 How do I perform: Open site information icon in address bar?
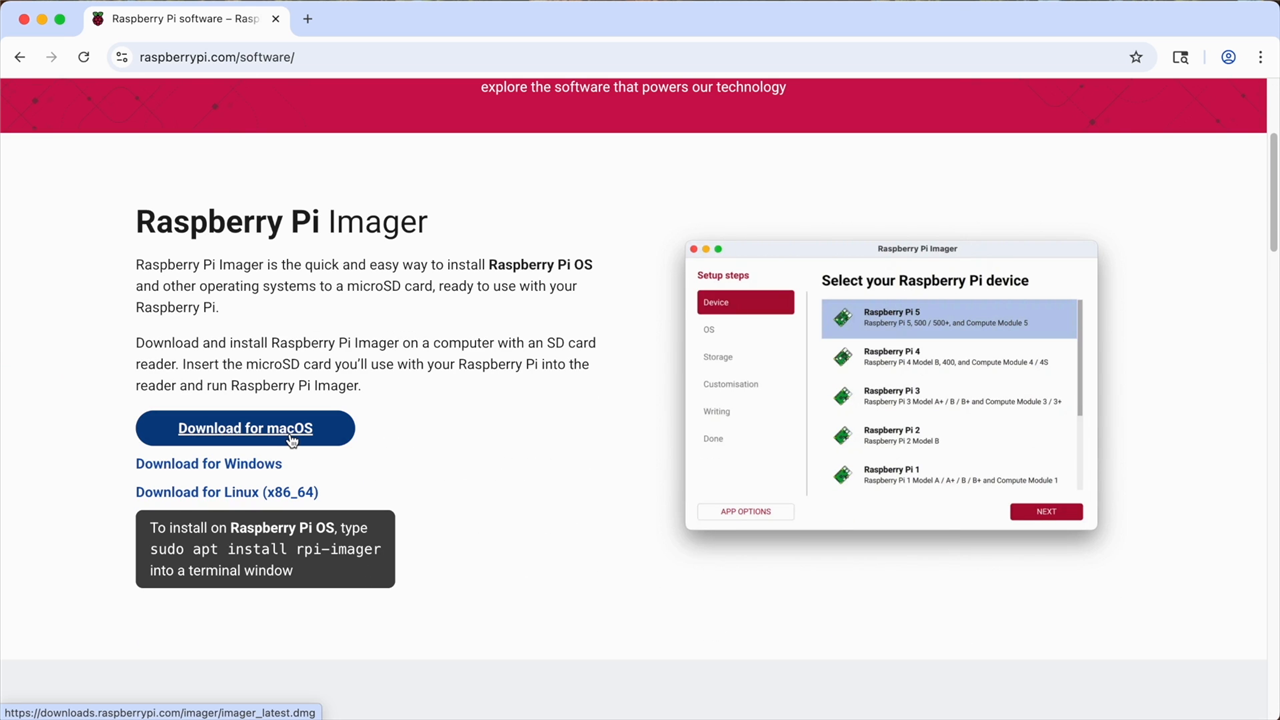click(122, 57)
